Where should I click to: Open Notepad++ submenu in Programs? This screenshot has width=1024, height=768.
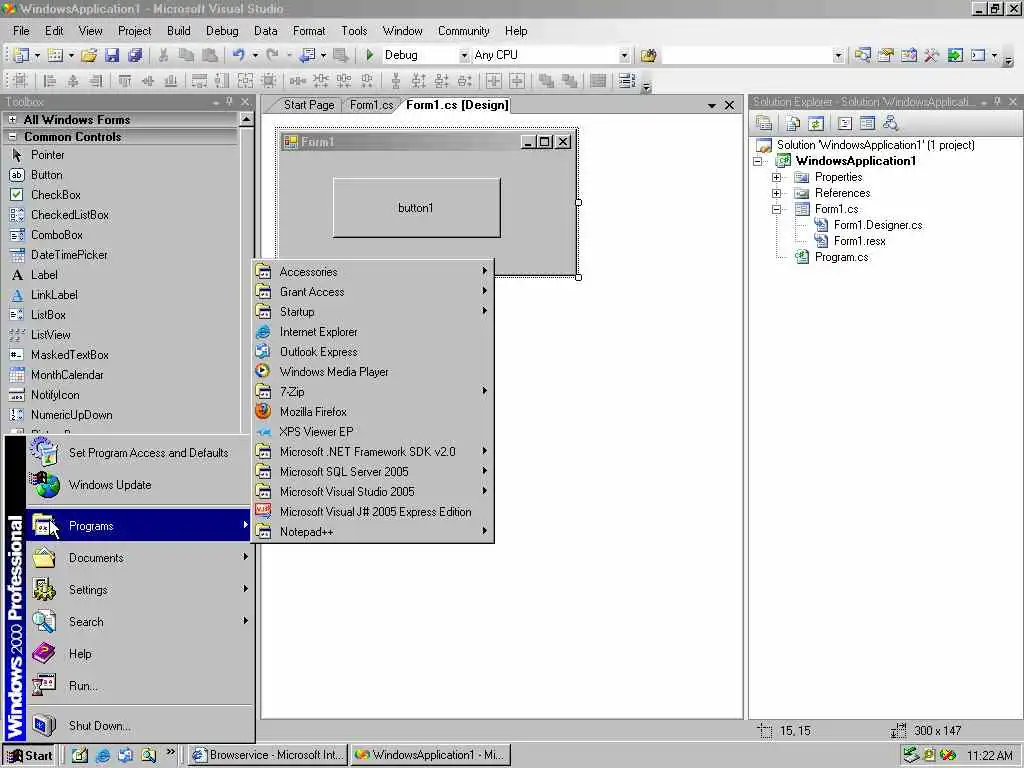point(372,532)
